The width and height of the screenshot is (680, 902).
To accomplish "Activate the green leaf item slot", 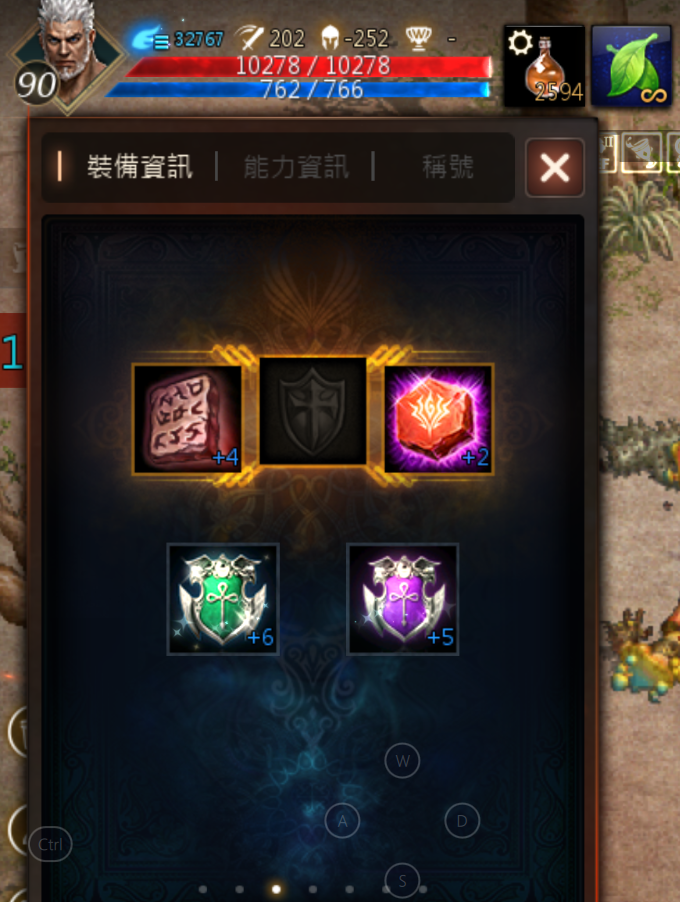I will pyautogui.click(x=632, y=66).
